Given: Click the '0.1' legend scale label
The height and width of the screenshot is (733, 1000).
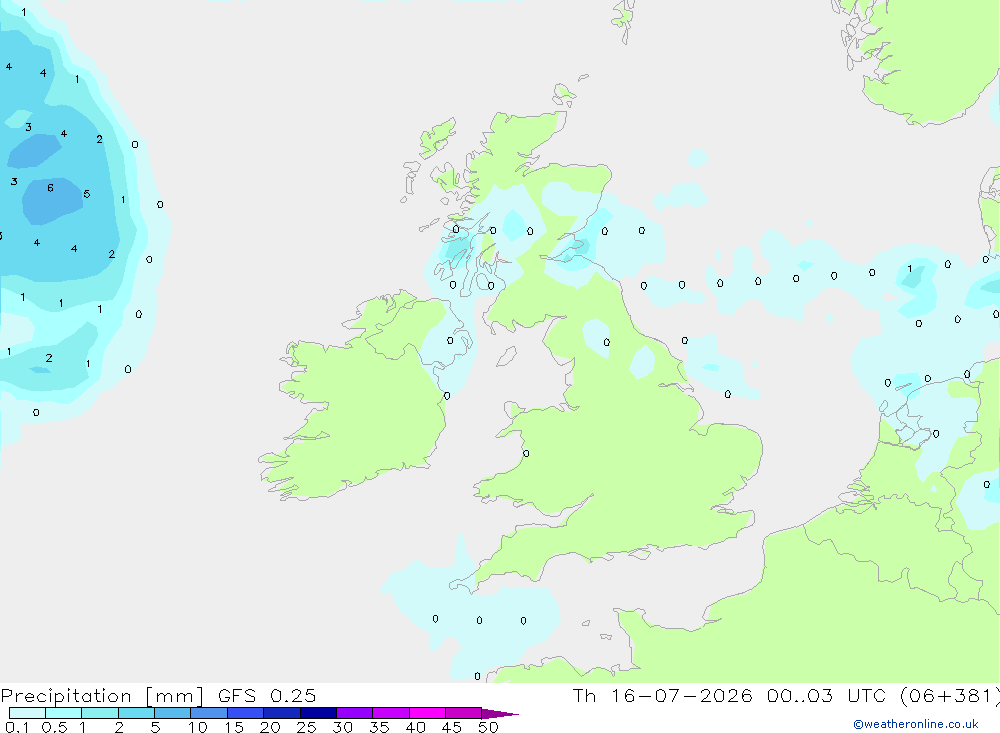Looking at the screenshot, I should coord(17,727).
